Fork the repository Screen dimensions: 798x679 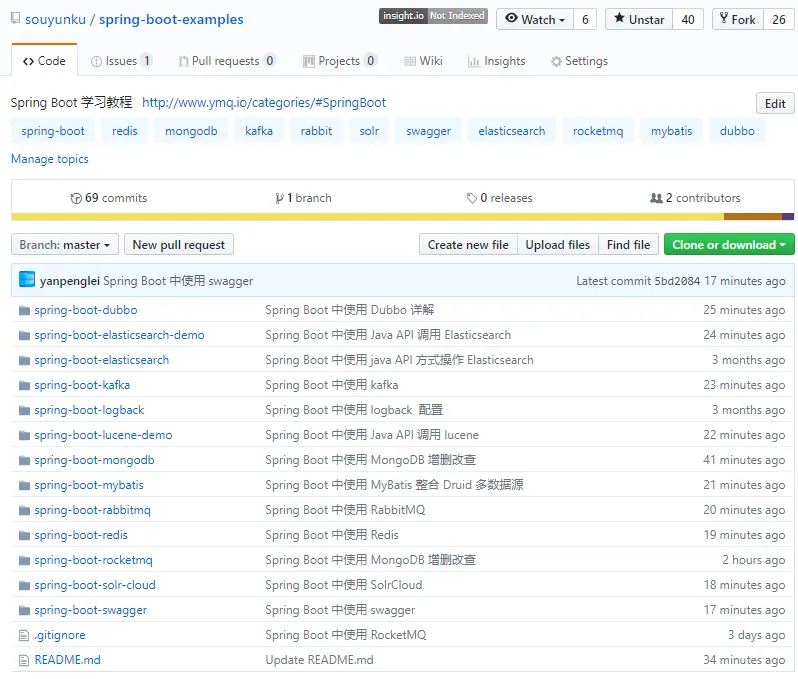pos(738,19)
